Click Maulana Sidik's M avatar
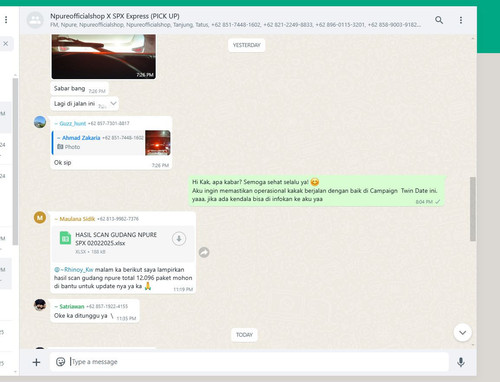The height and width of the screenshot is (382, 500). pos(40,218)
